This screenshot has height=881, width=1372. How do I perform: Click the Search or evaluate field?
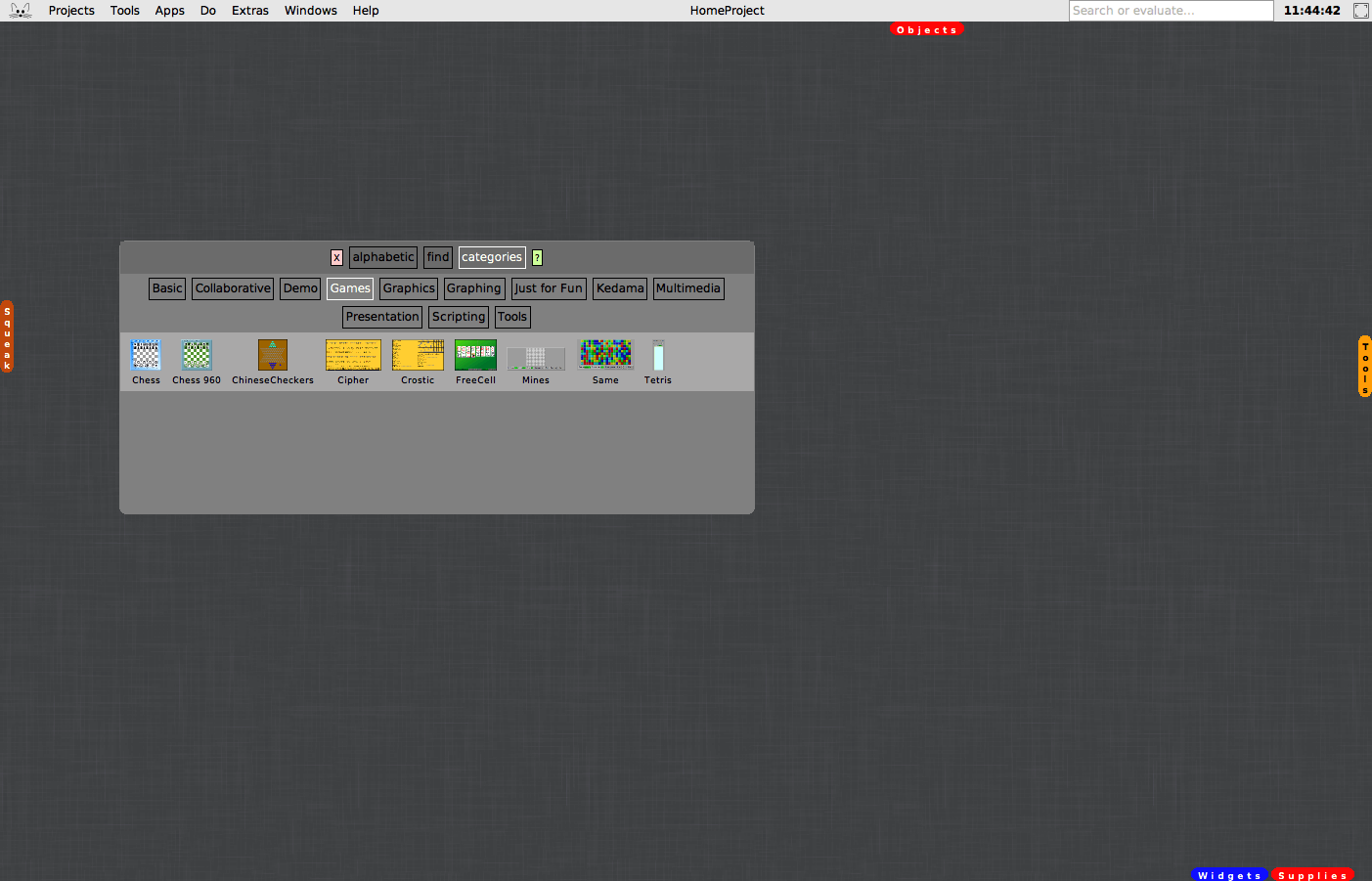coord(1171,11)
